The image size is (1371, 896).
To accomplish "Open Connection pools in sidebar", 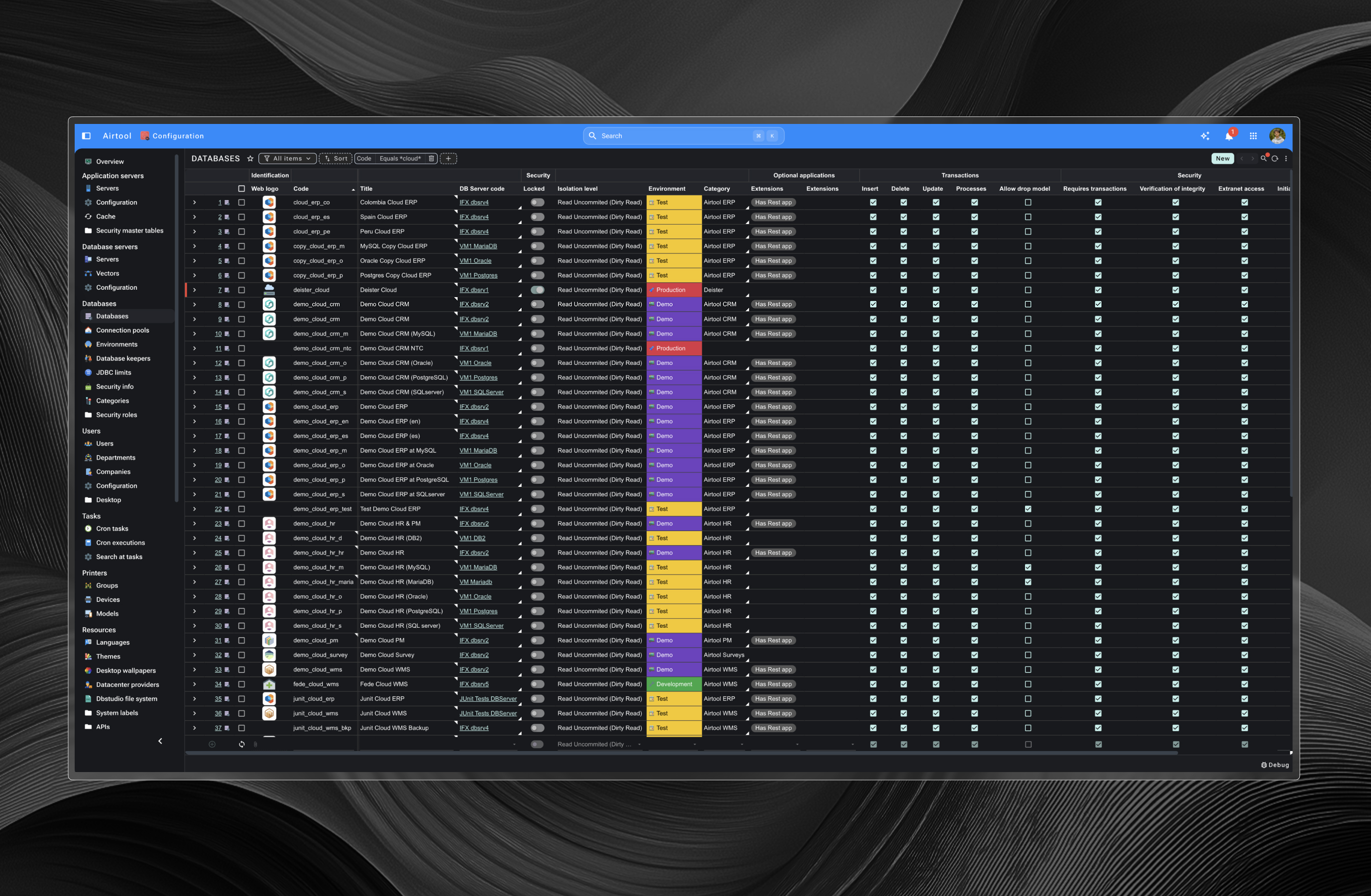I will pos(122,331).
